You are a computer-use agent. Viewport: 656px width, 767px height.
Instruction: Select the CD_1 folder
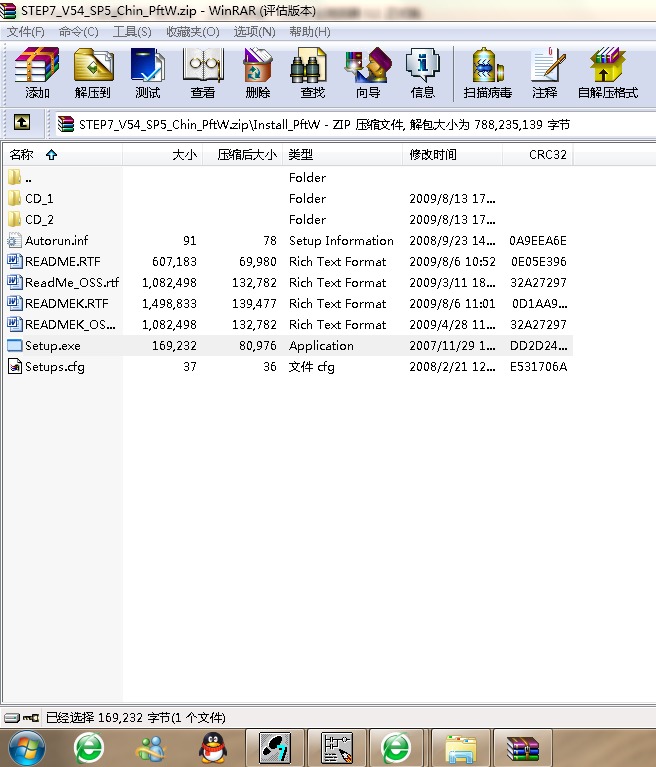pyautogui.click(x=39, y=198)
